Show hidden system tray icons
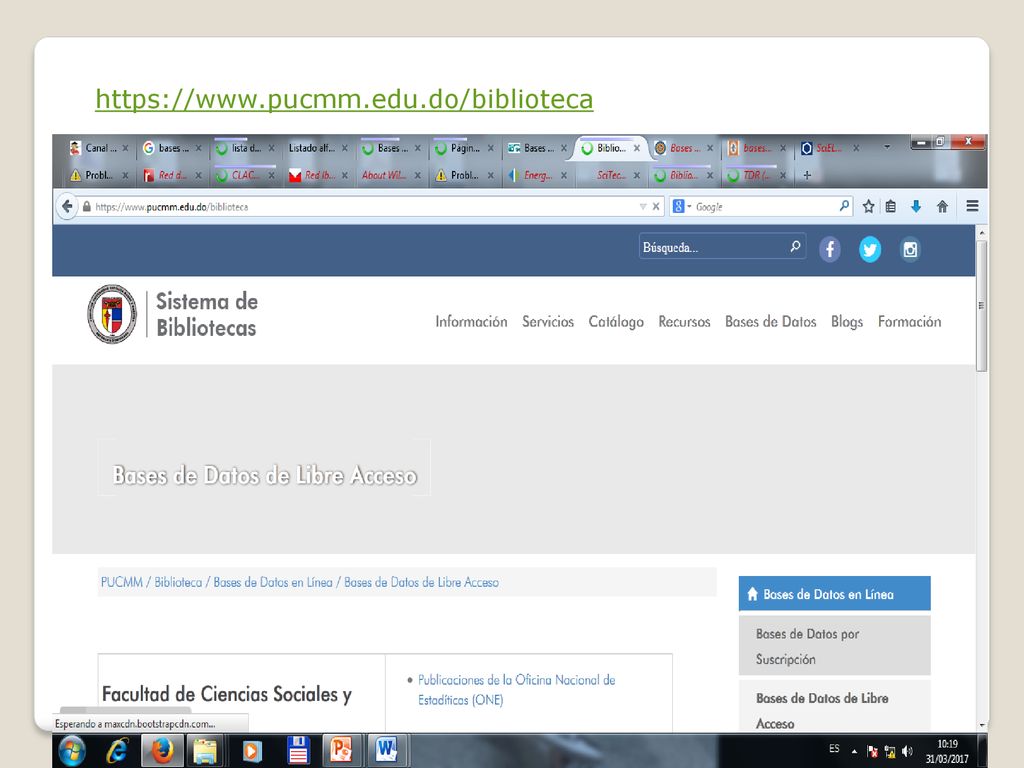This screenshot has height=768, width=1024. pyautogui.click(x=854, y=751)
